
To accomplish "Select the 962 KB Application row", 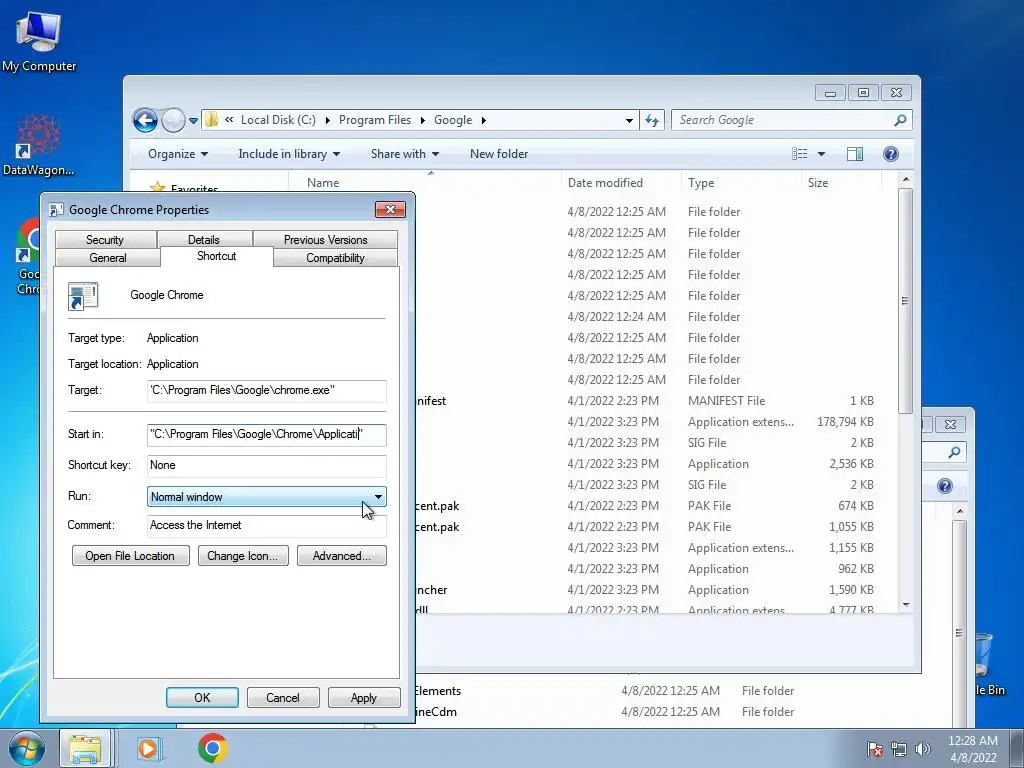I will tap(653, 569).
